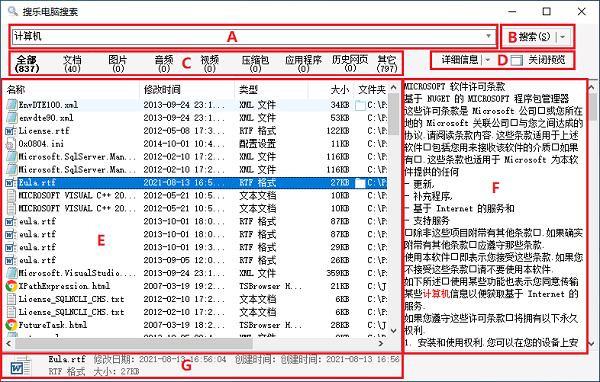
Task: Select the XPathExpression.html file name
Action: point(64,286)
